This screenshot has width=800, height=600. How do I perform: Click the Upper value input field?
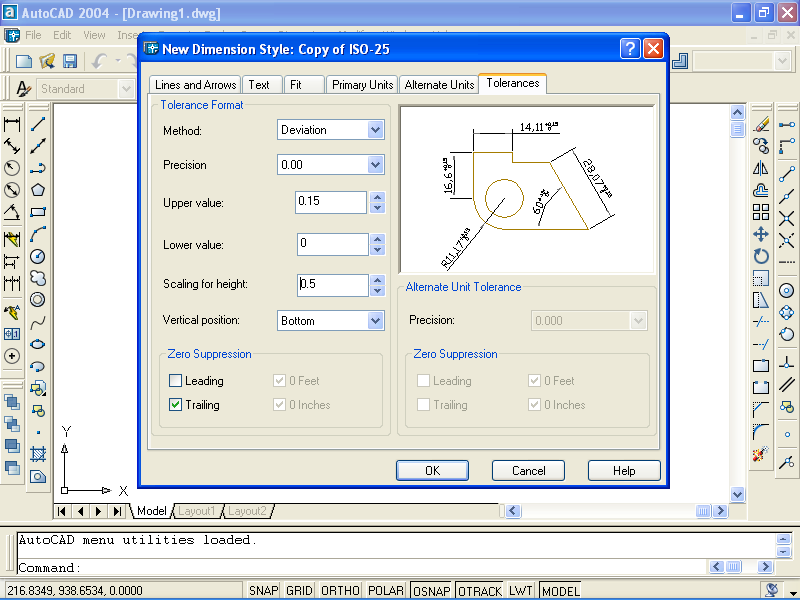pyautogui.click(x=331, y=202)
